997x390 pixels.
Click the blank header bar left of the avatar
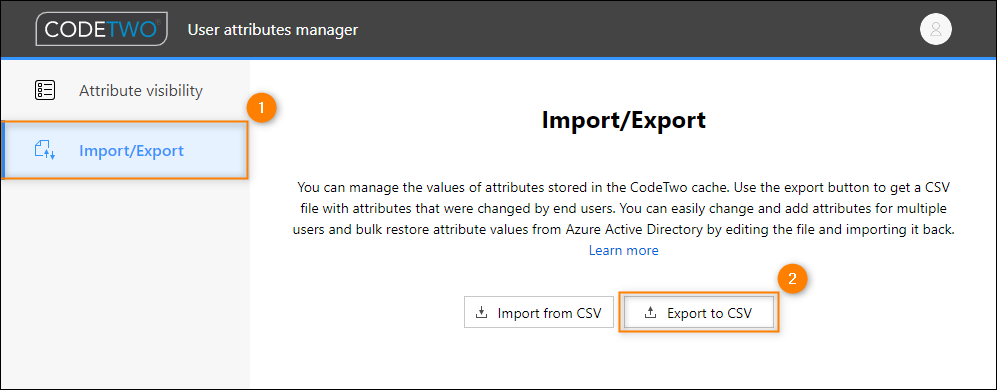636,29
